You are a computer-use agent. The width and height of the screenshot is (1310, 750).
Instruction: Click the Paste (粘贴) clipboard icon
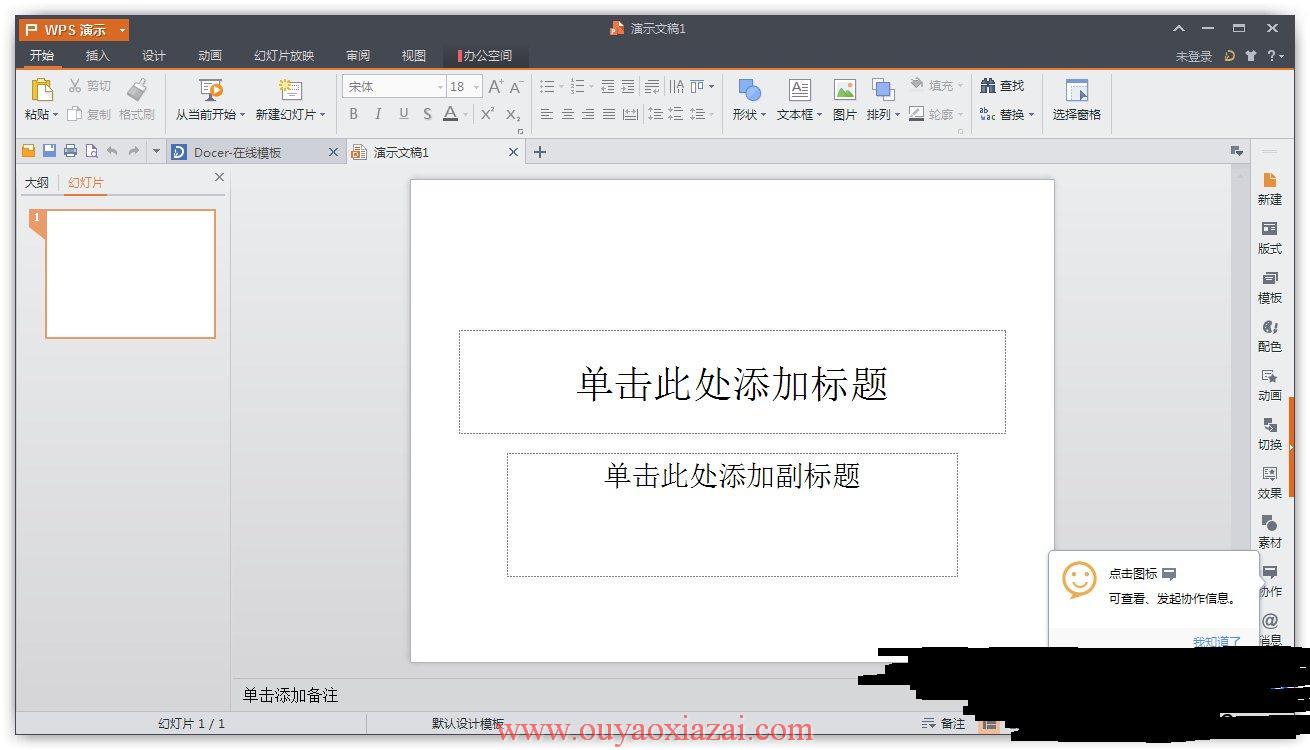coord(41,90)
